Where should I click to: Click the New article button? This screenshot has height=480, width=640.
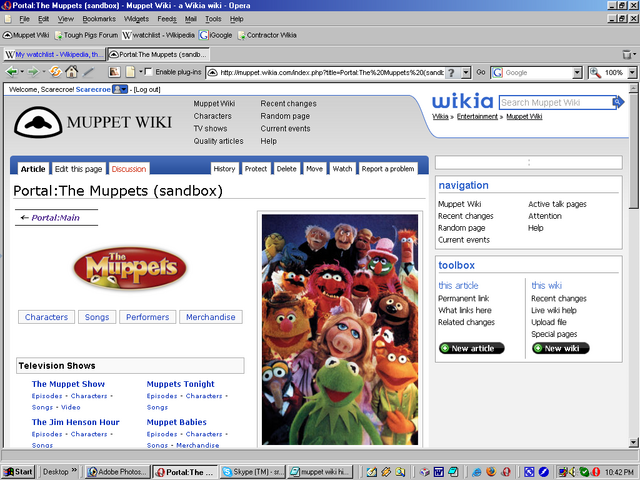coord(471,348)
